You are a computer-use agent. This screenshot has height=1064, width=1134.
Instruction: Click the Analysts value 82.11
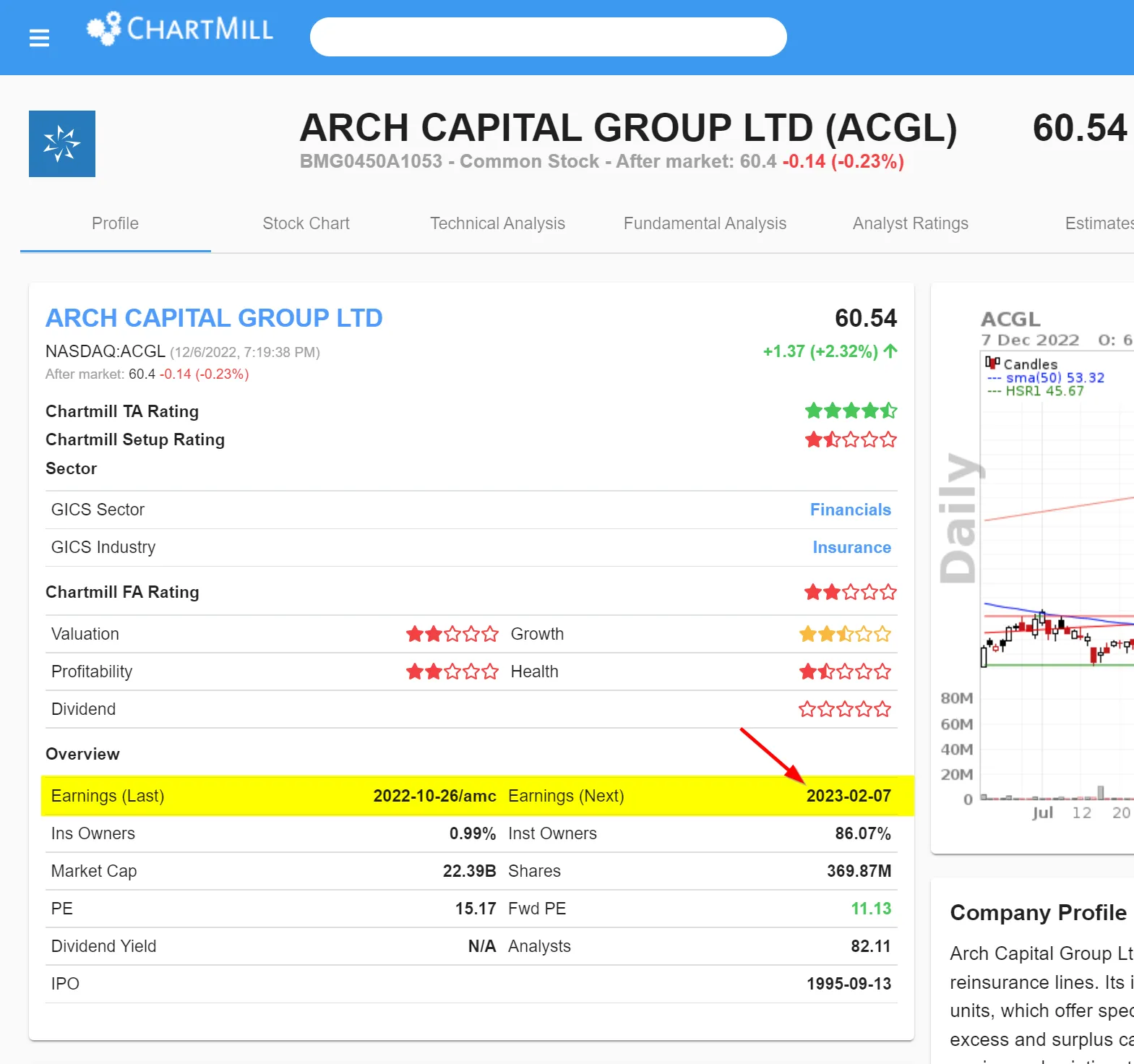click(871, 946)
